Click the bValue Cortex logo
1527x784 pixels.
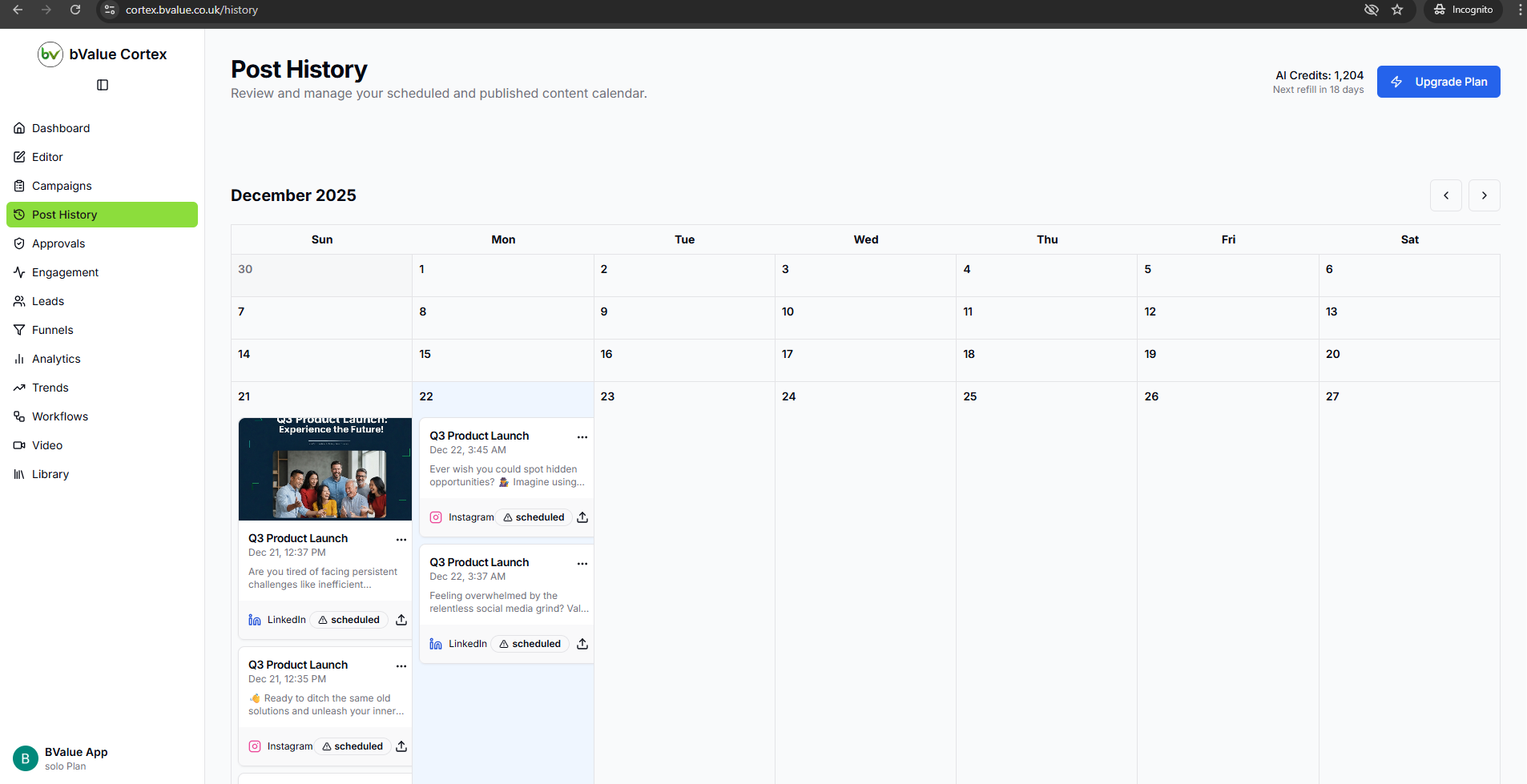[x=50, y=54]
